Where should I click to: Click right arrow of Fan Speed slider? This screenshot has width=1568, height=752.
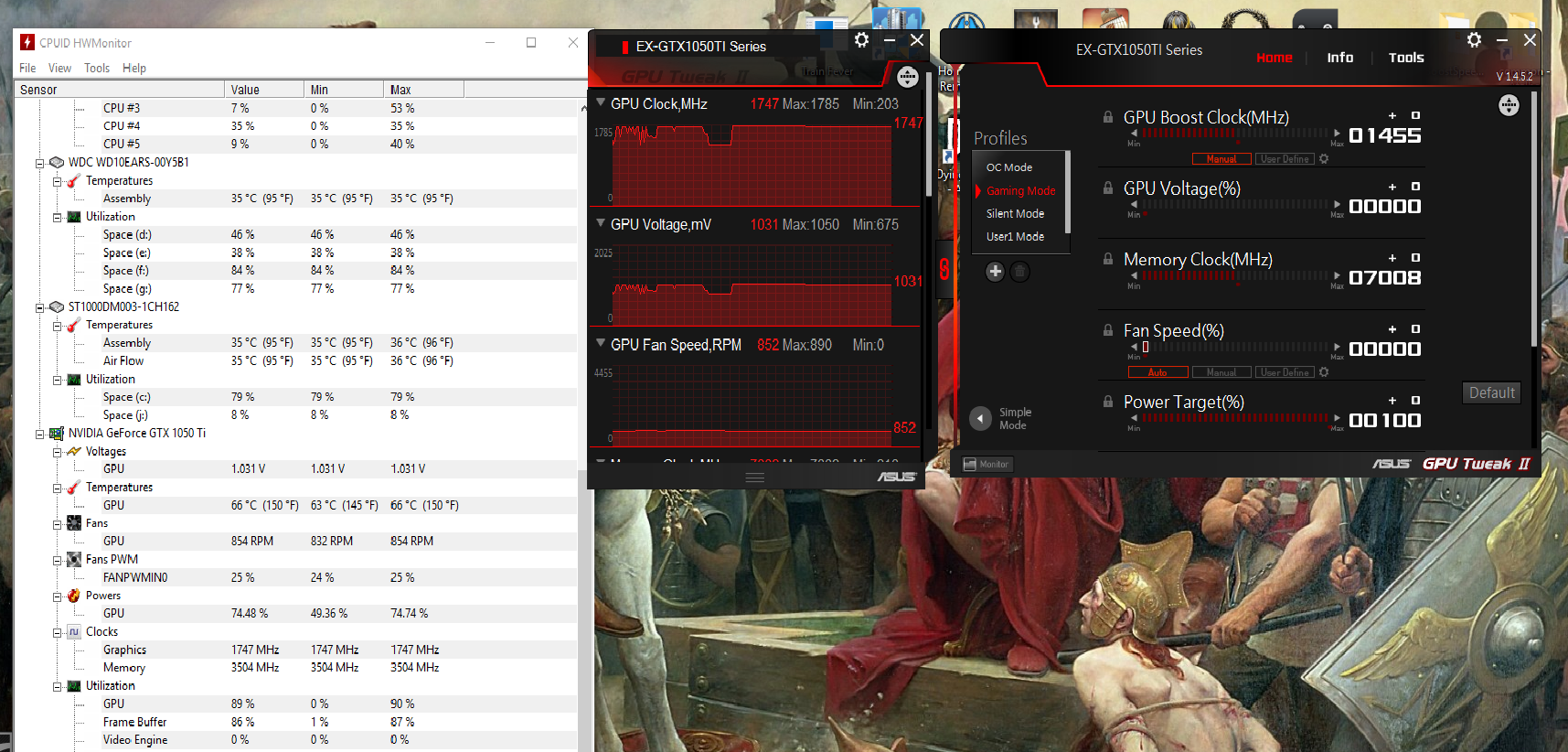coord(1337,348)
